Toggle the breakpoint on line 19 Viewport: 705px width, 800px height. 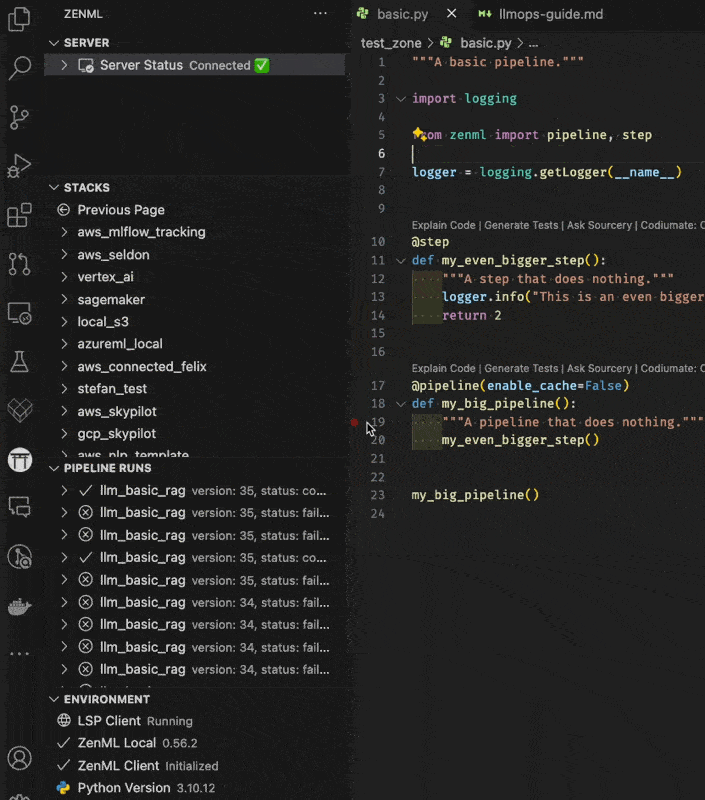click(355, 422)
